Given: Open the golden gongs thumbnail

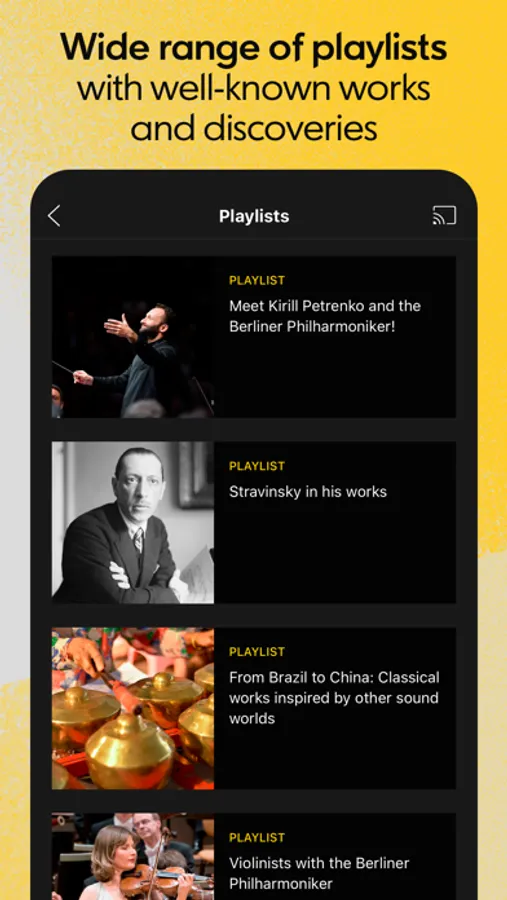Looking at the screenshot, I should point(133,708).
